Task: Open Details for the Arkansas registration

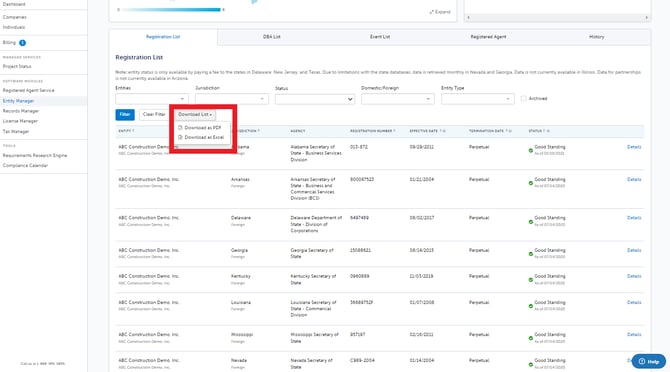Action: pos(634,179)
